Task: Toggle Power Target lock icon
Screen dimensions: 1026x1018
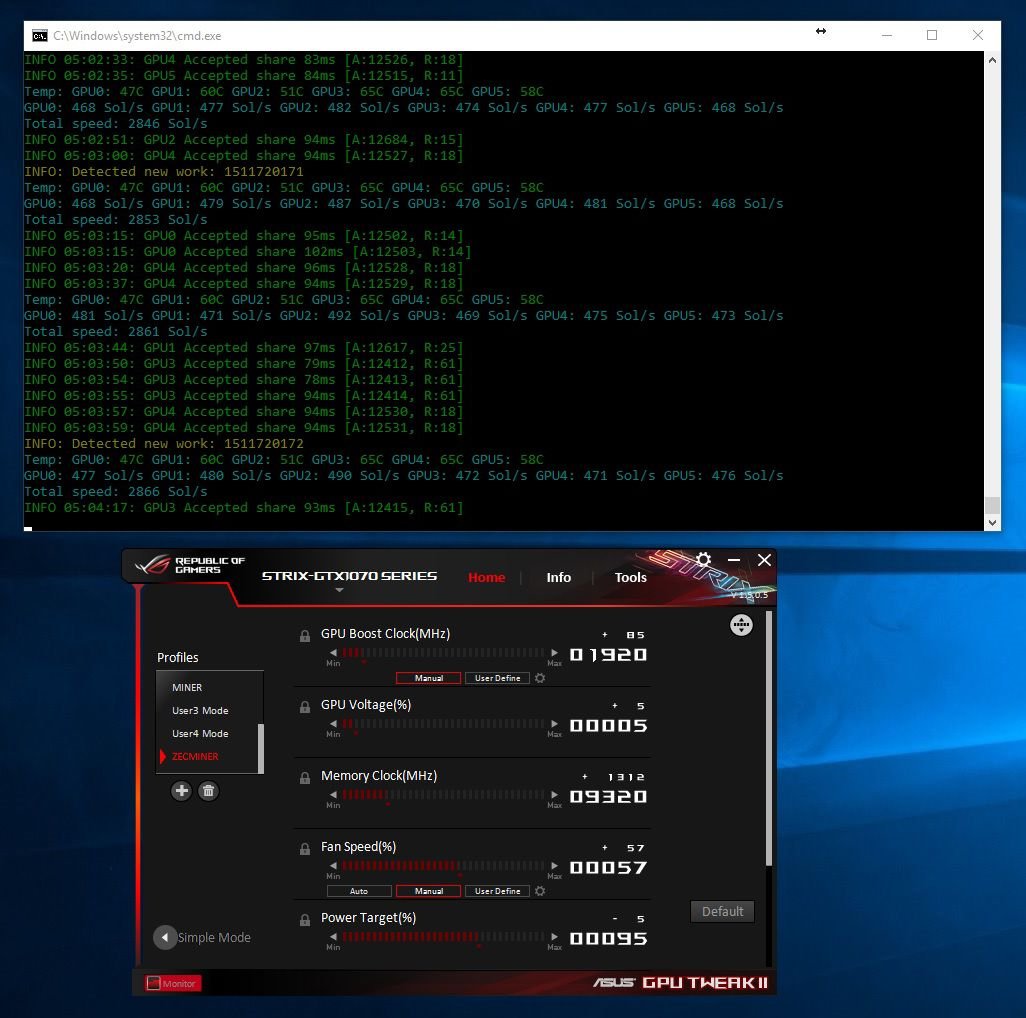Action: tap(304, 919)
